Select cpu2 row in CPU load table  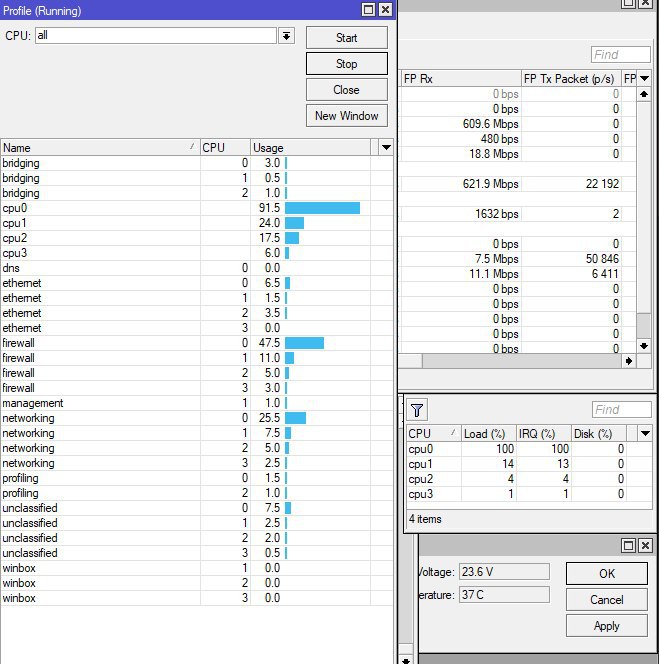[x=529, y=479]
